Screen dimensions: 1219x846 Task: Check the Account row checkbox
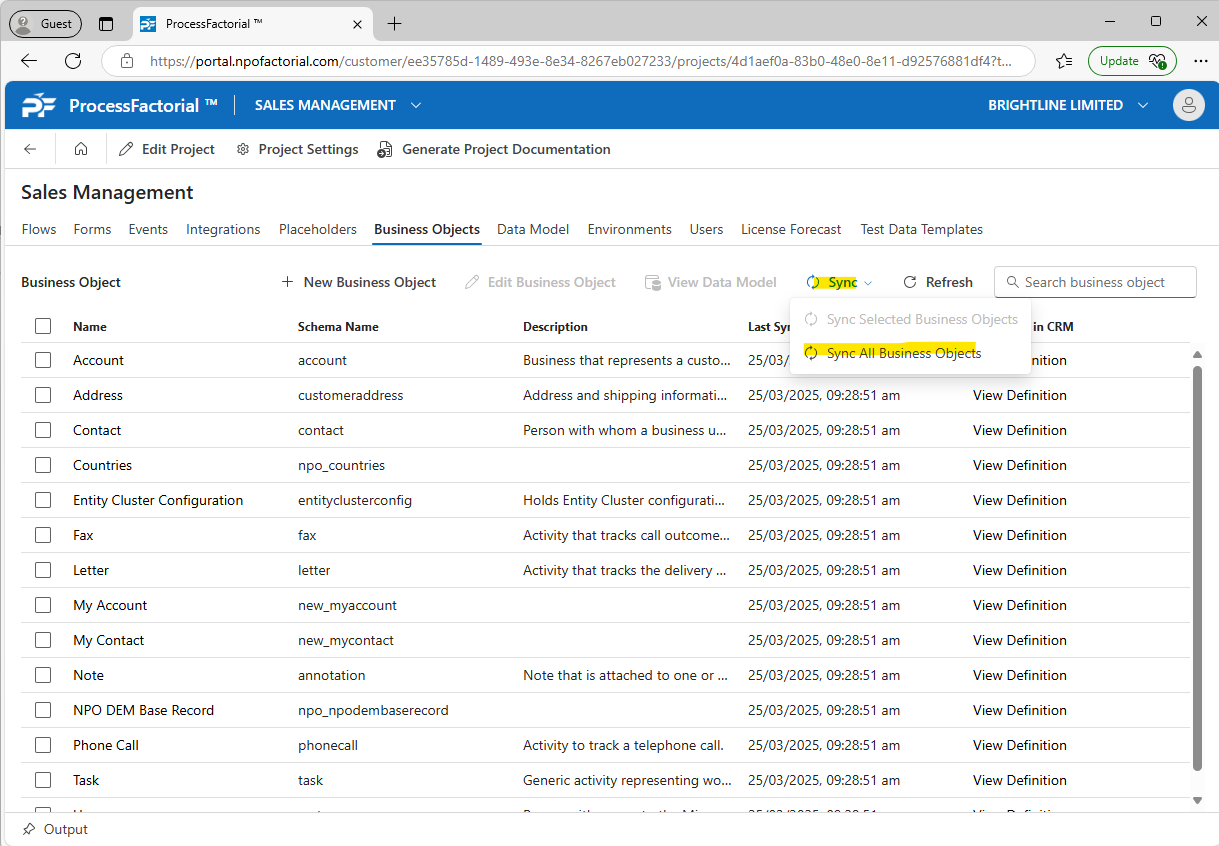tap(43, 360)
